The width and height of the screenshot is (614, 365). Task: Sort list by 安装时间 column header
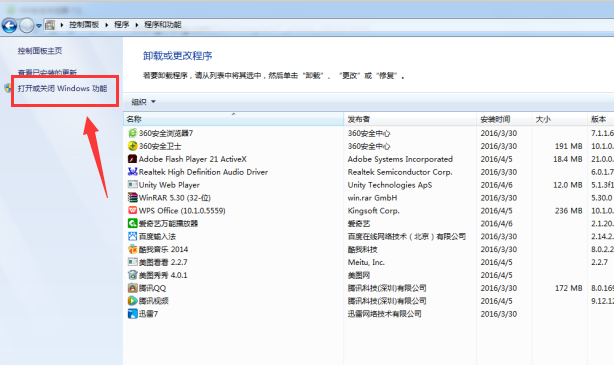[x=504, y=119]
